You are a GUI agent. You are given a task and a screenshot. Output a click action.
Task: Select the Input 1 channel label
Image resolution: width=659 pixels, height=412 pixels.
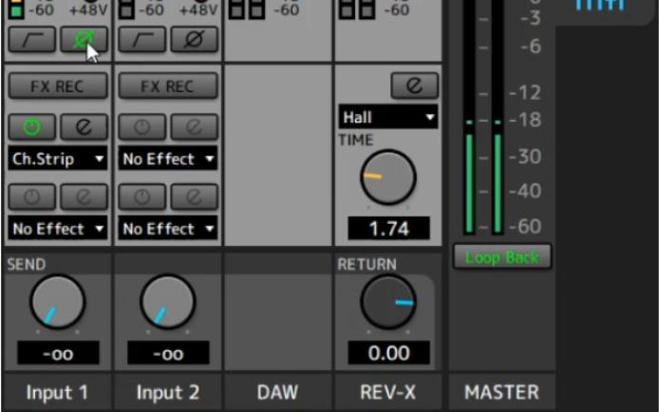coord(57,392)
